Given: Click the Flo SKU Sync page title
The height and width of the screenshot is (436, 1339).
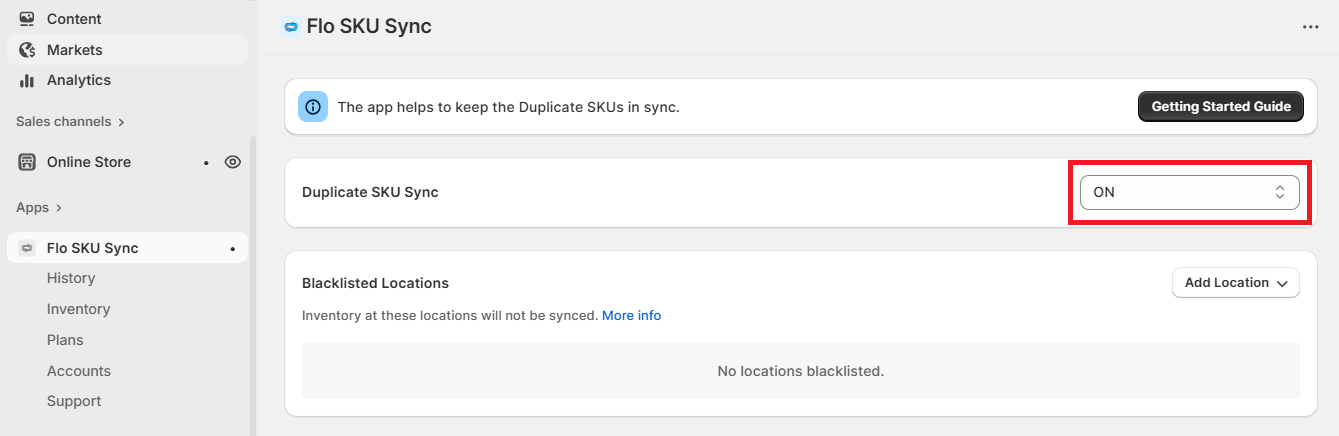Looking at the screenshot, I should tap(369, 27).
